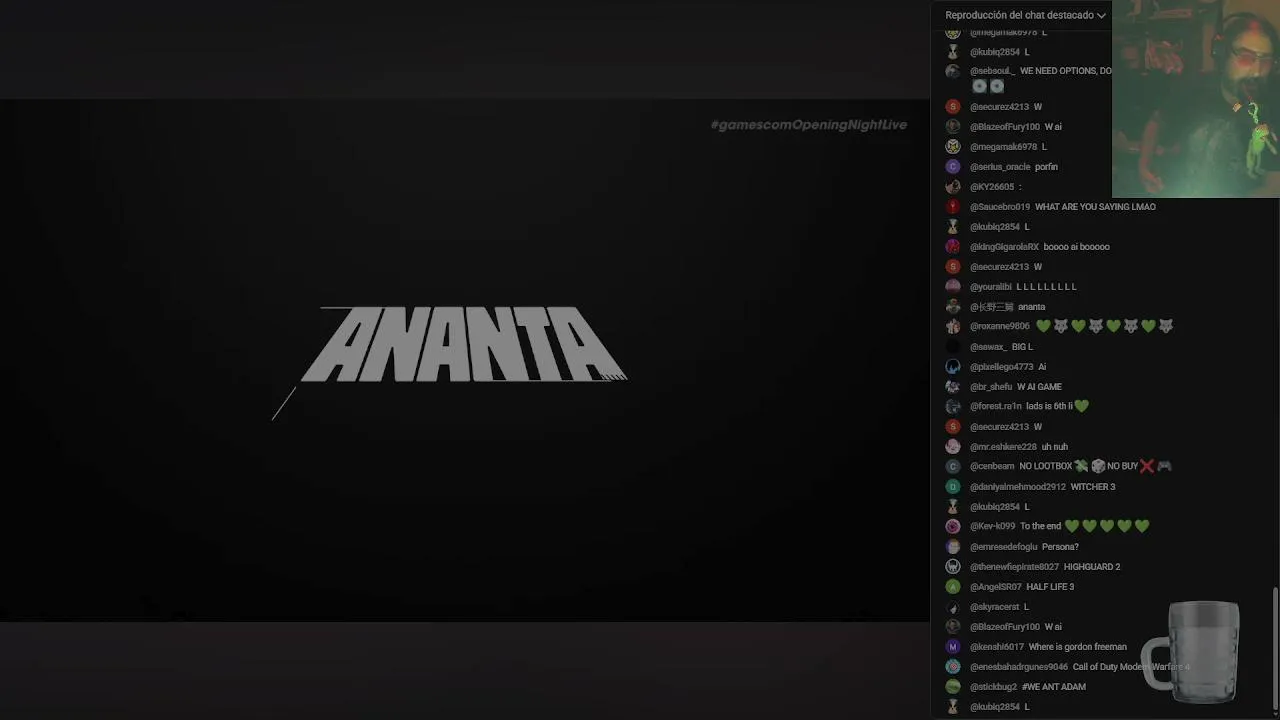Click the Kev-k099 avatar icon

pos(953,526)
